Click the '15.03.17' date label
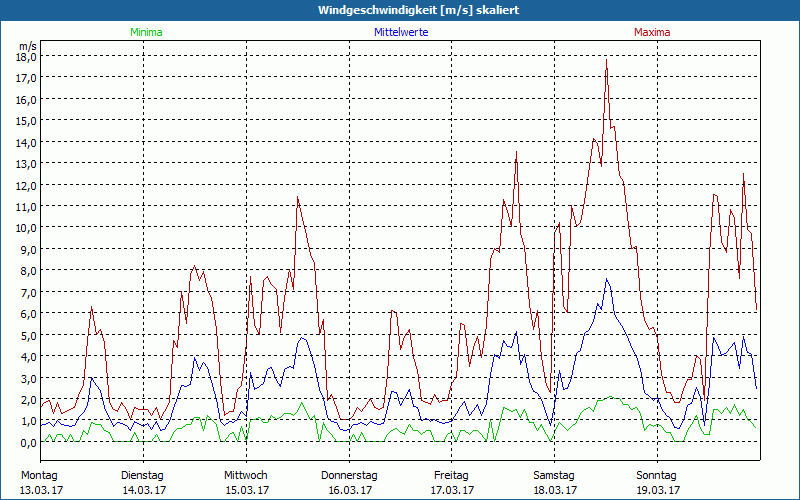This screenshot has height=500, width=800. click(247, 490)
